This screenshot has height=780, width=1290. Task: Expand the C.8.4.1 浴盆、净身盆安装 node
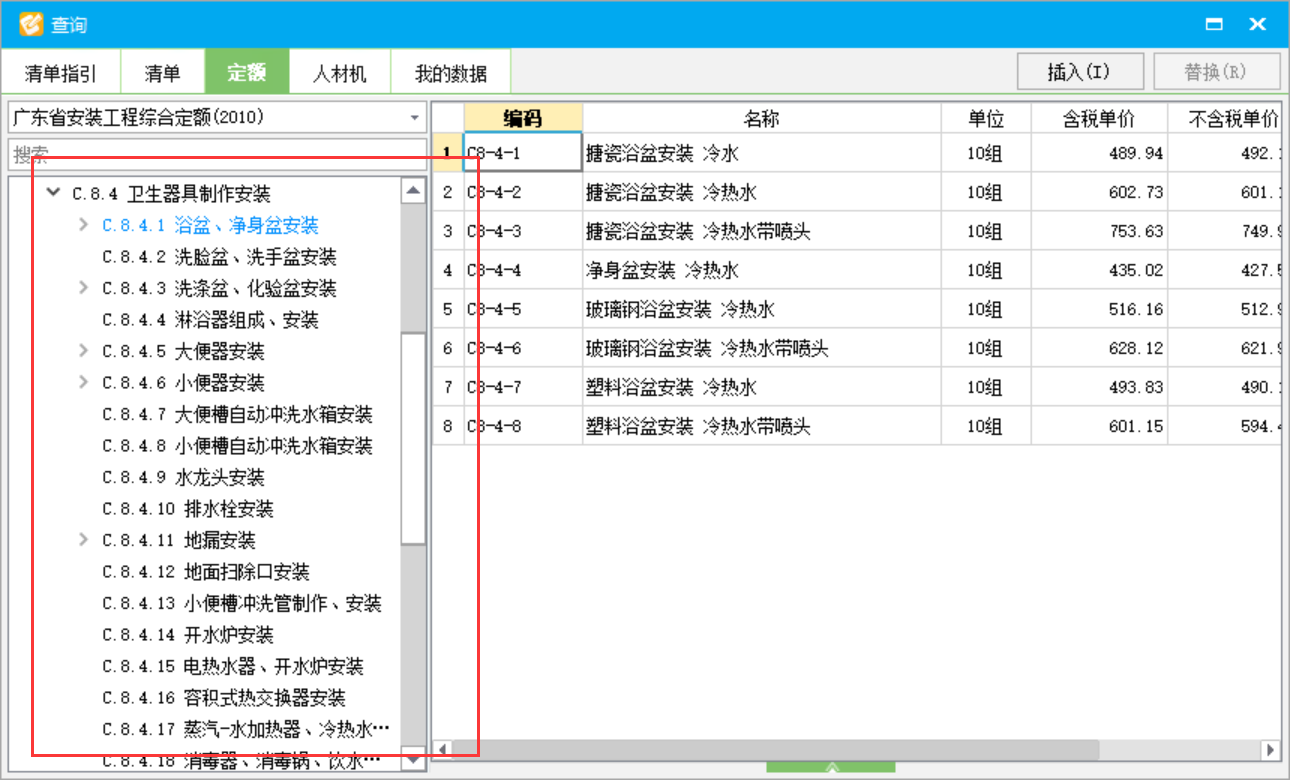pos(83,225)
